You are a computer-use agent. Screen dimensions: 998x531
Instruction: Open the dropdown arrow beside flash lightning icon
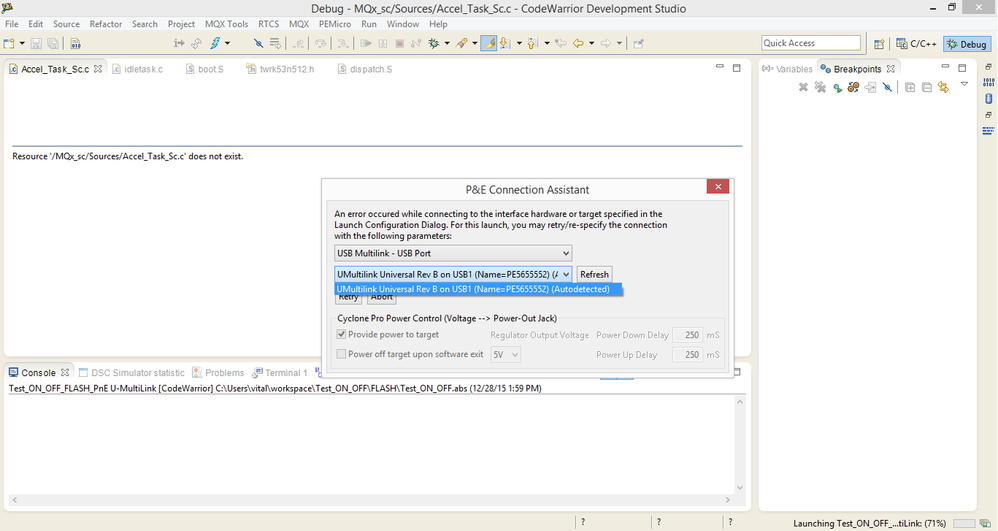click(227, 43)
